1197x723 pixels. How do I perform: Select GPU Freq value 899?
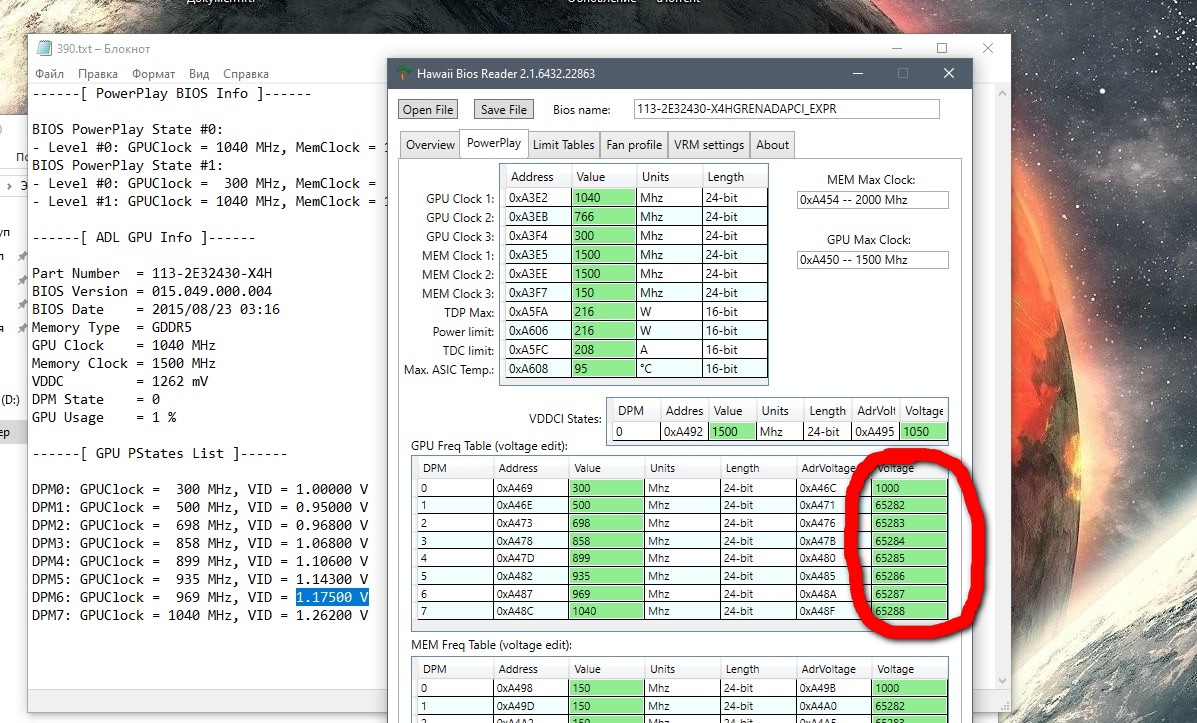(606, 558)
